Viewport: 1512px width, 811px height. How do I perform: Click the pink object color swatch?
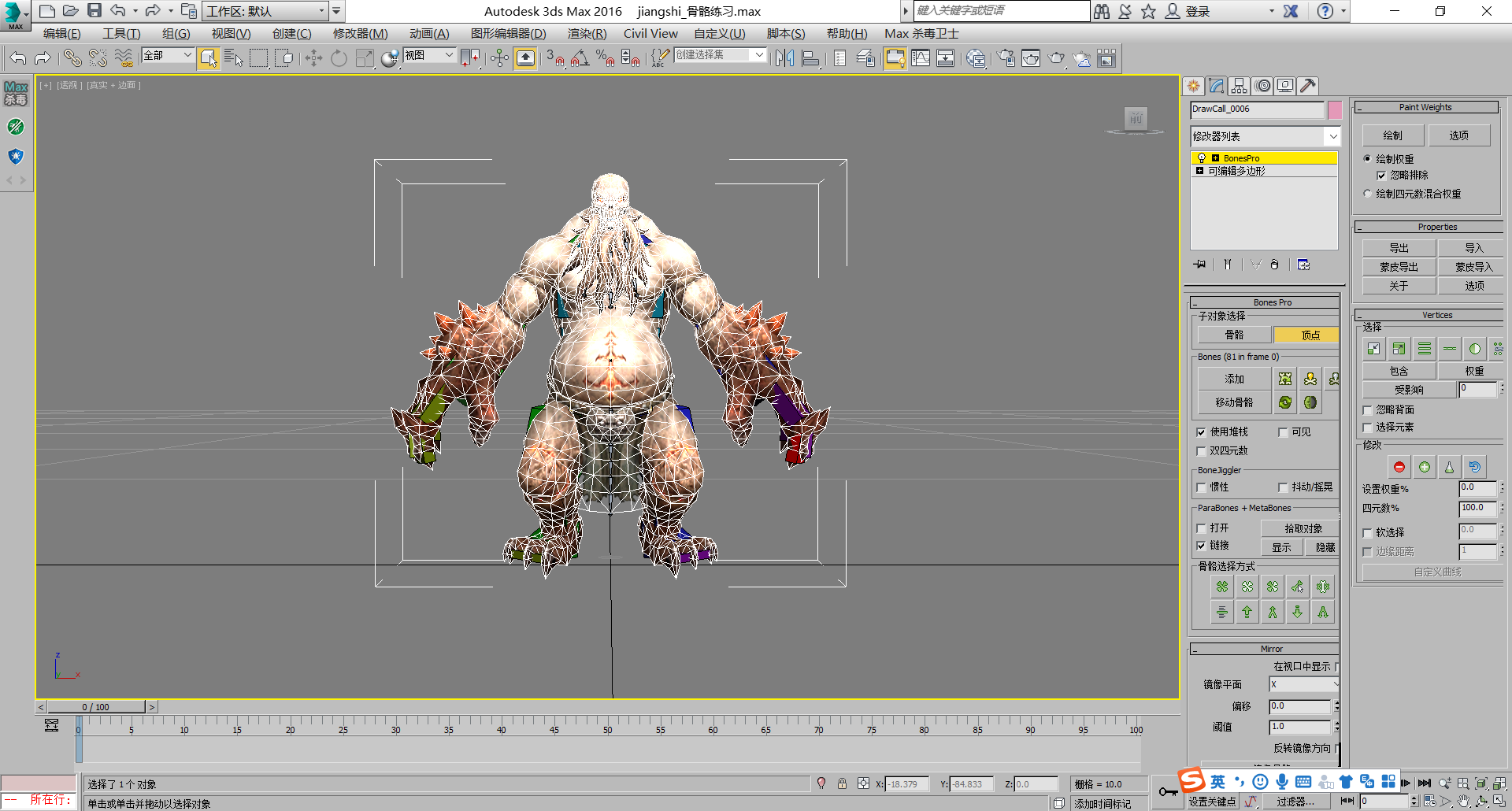1335,109
